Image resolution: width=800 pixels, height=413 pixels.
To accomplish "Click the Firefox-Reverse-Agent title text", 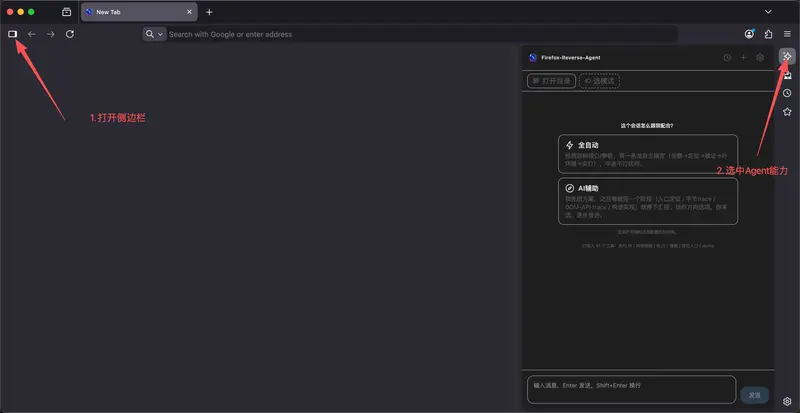I will tap(570, 58).
